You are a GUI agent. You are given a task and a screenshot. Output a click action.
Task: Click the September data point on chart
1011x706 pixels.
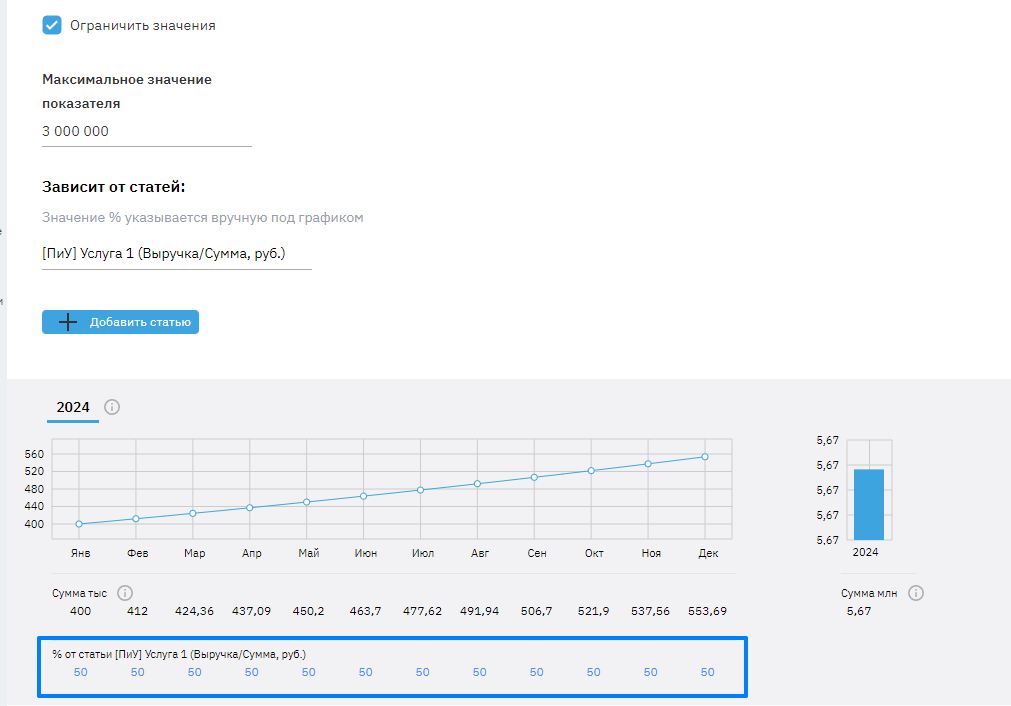click(534, 477)
